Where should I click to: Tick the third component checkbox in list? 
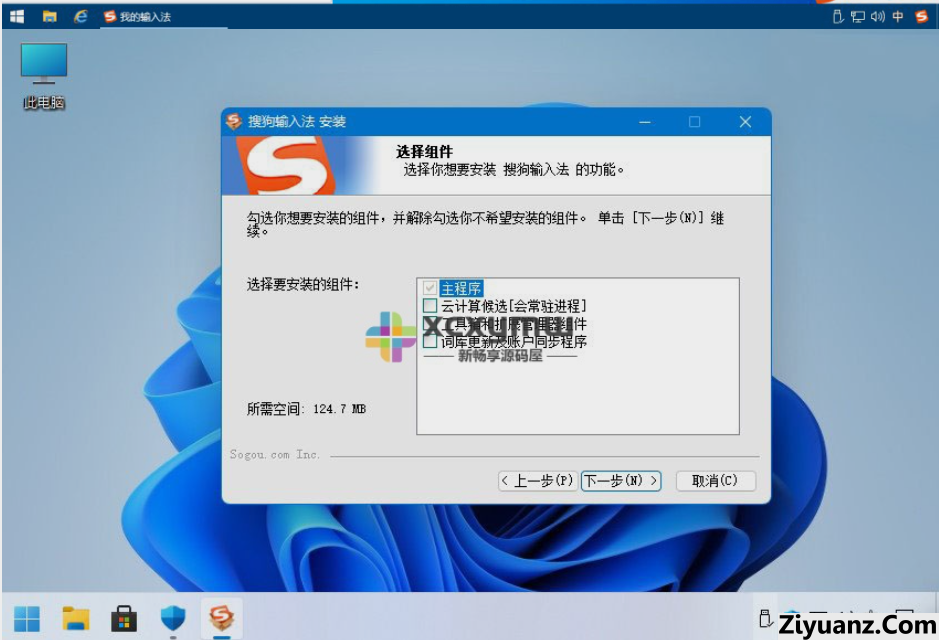point(430,324)
